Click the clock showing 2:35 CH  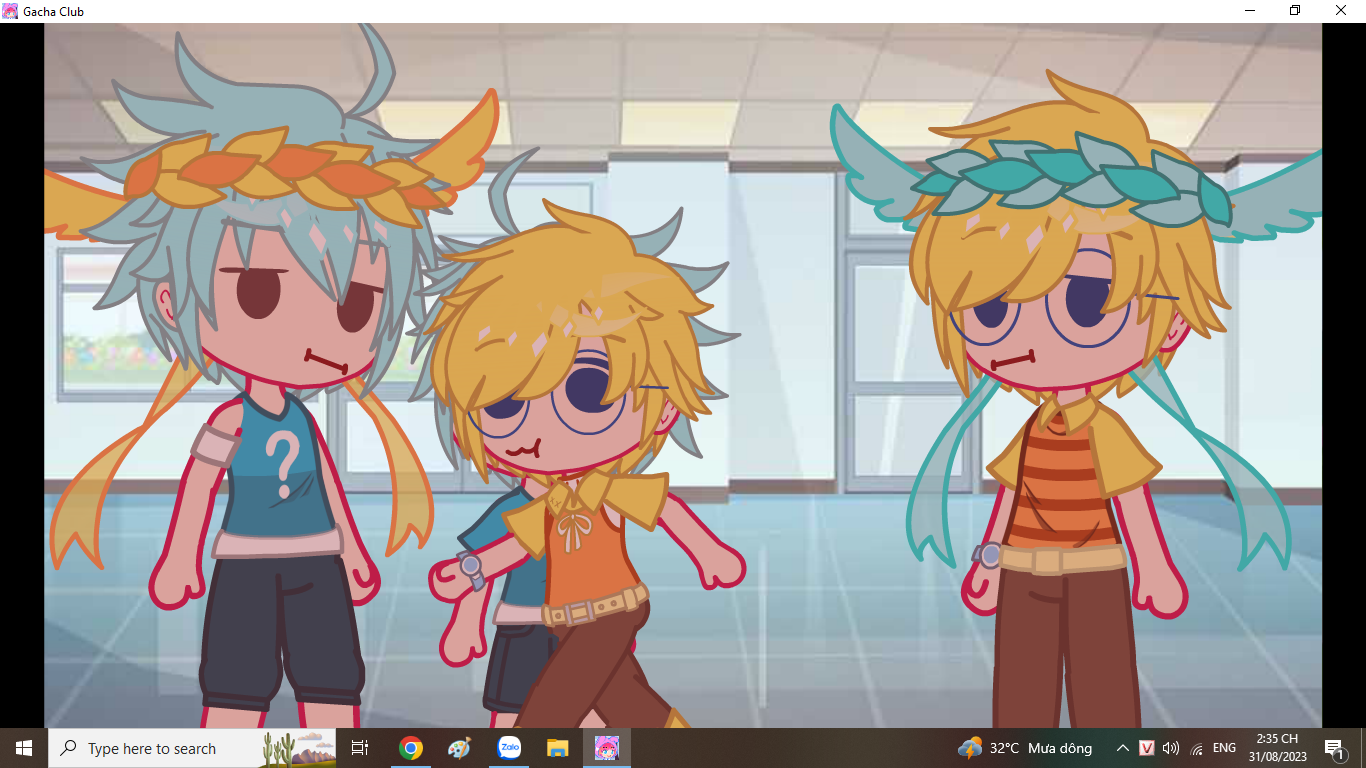1277,748
